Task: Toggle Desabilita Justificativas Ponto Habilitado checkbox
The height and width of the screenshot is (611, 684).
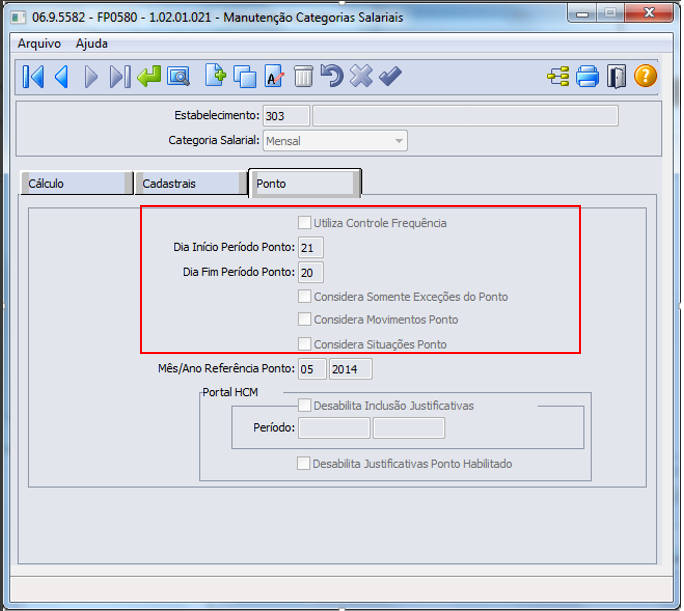Action: tap(304, 463)
